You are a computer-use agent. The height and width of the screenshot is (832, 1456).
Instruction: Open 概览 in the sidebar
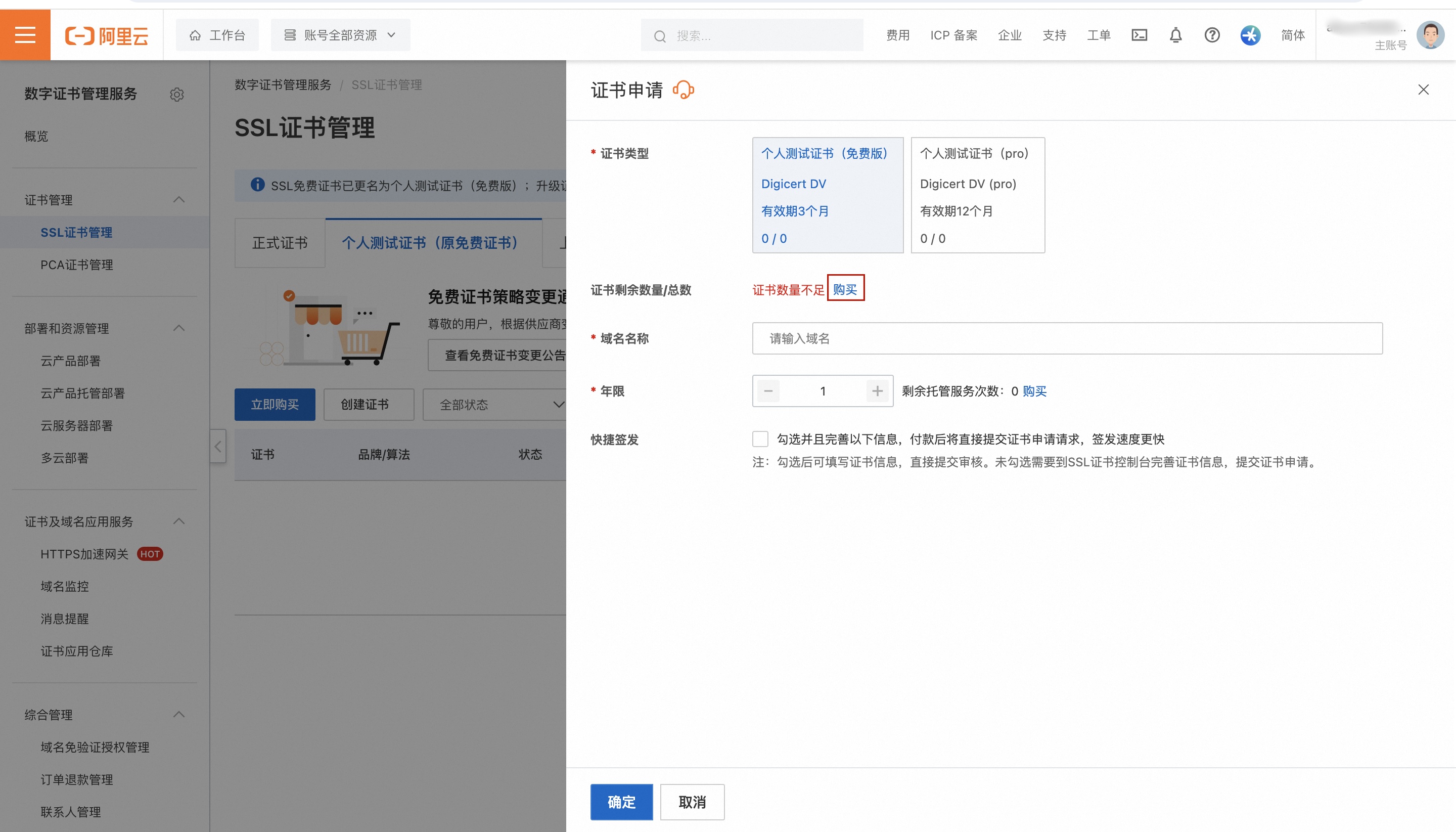click(x=36, y=136)
